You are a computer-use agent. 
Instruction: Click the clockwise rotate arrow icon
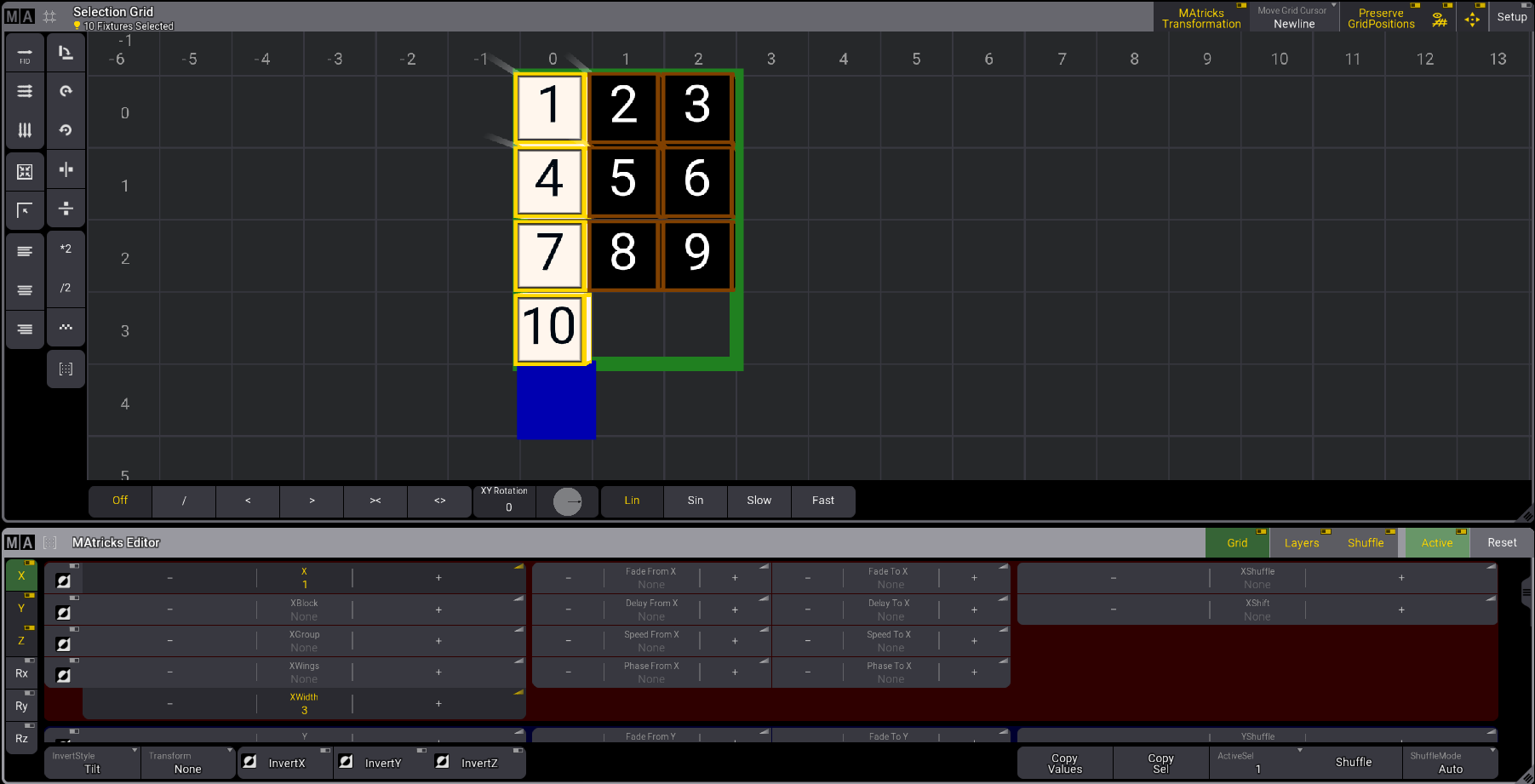click(66, 91)
